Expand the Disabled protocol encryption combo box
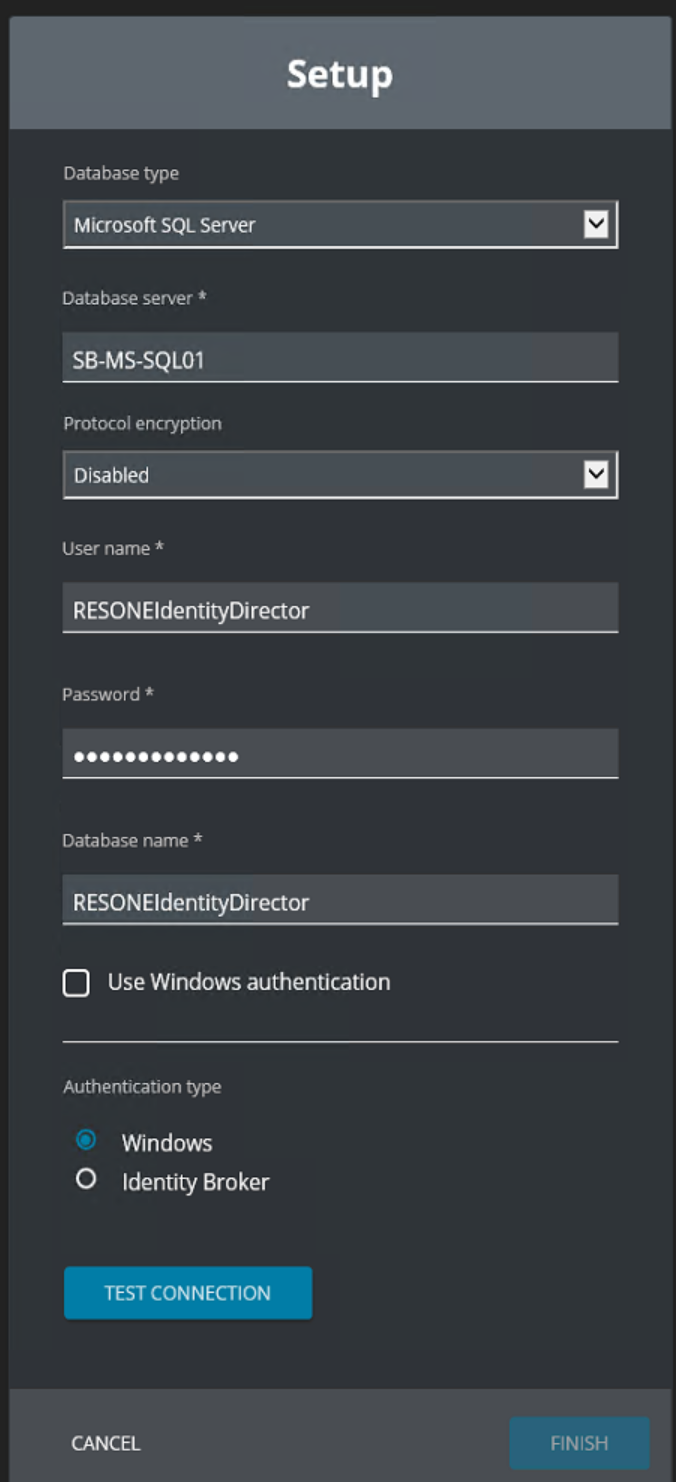The image size is (676, 1482). (340, 474)
